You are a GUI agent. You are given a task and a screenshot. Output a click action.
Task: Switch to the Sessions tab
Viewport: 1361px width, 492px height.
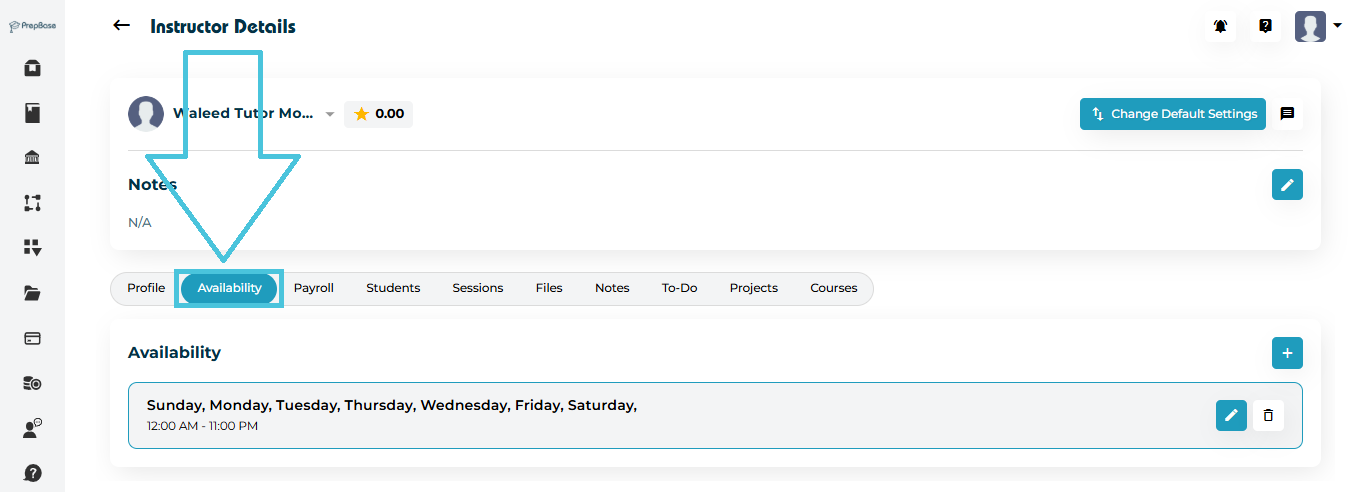pos(477,288)
